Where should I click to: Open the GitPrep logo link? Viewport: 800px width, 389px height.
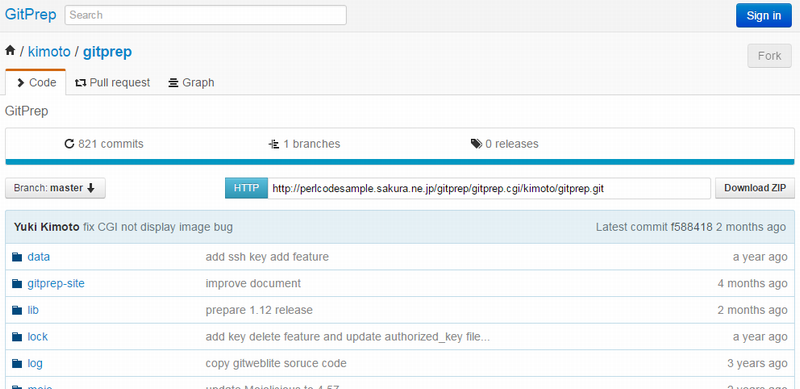click(31, 14)
